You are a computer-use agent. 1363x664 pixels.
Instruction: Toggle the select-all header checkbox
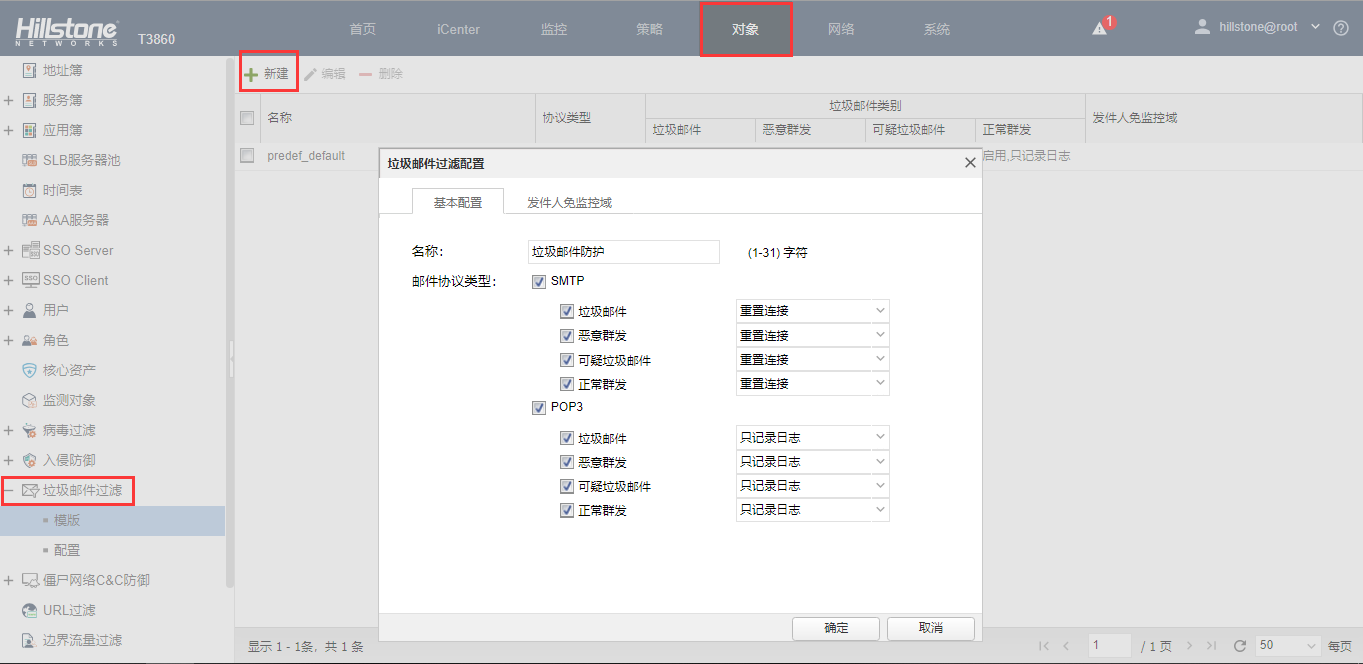point(247,118)
